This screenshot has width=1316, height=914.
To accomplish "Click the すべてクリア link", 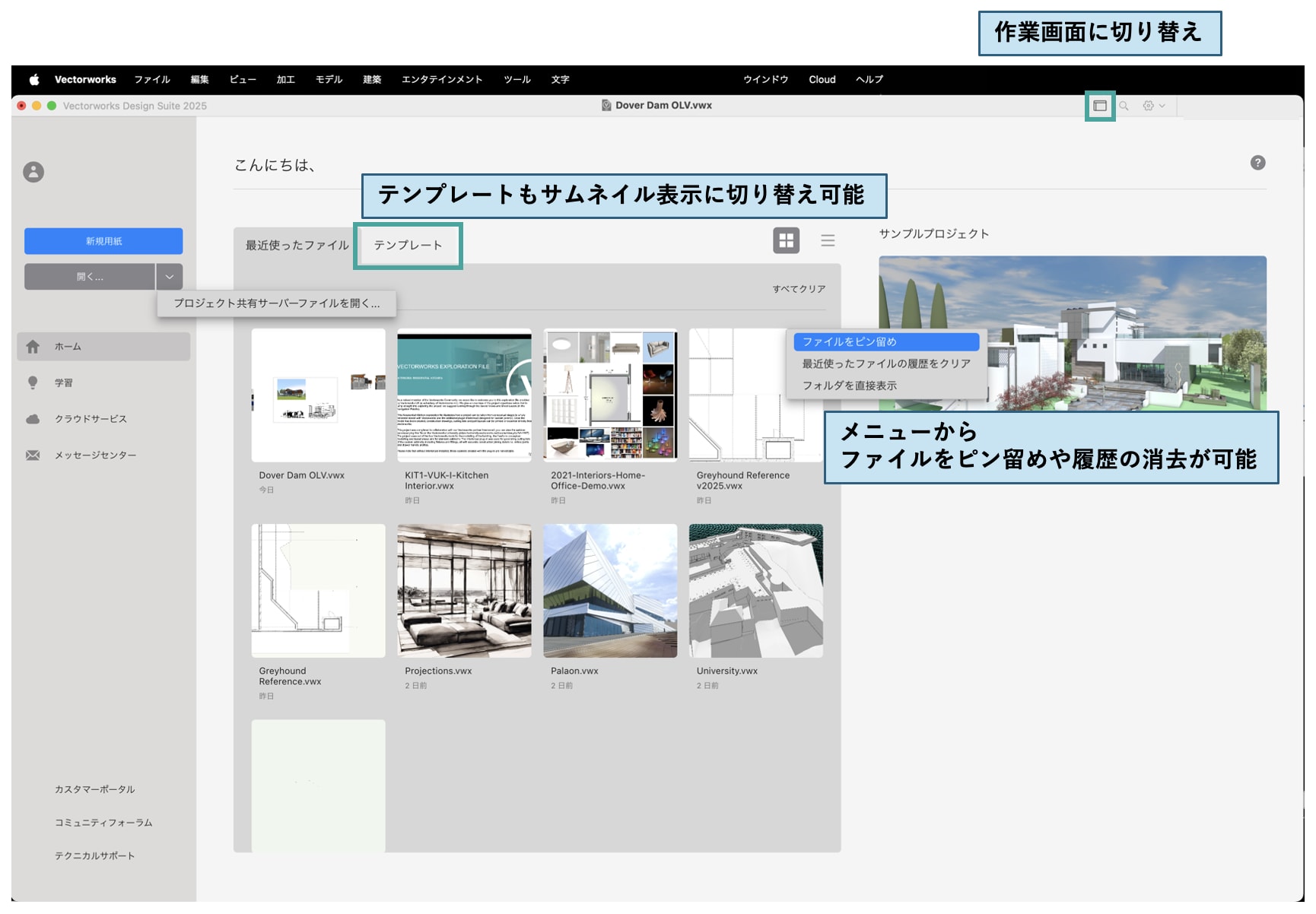I will pyautogui.click(x=798, y=289).
